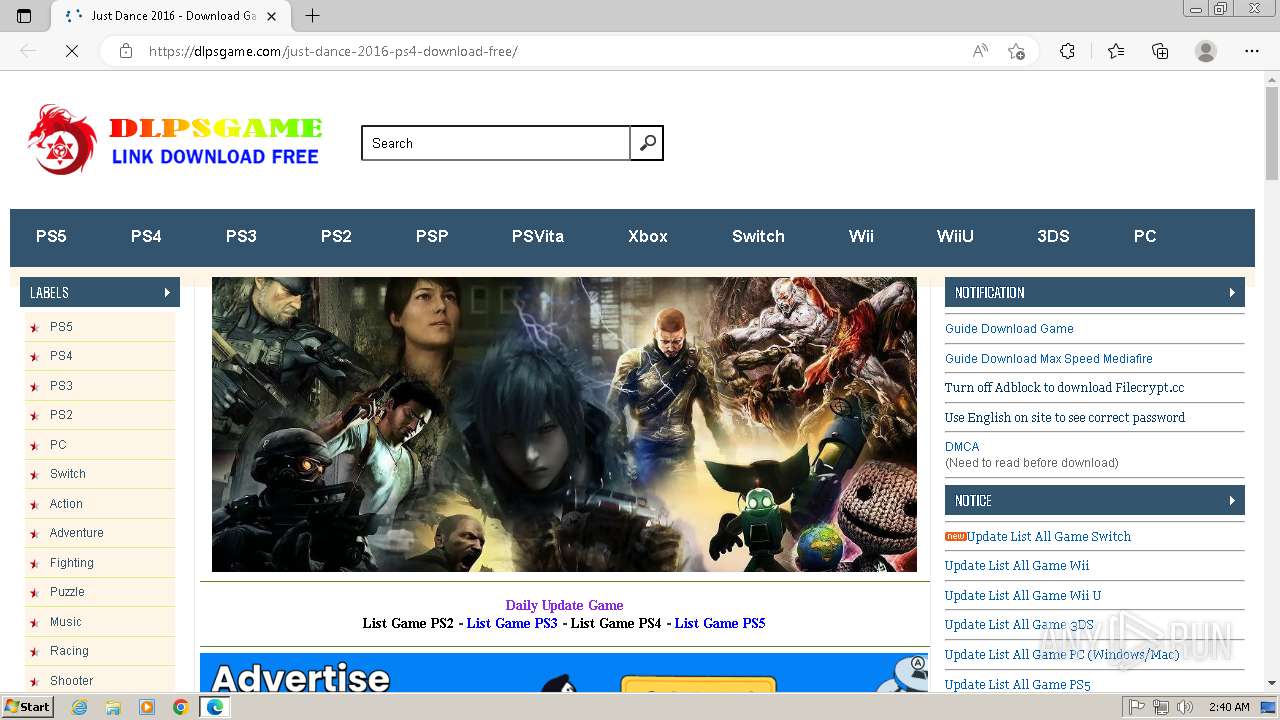Open Update List All Game PS5 link
This screenshot has width=1280, height=720.
pyautogui.click(x=1018, y=685)
